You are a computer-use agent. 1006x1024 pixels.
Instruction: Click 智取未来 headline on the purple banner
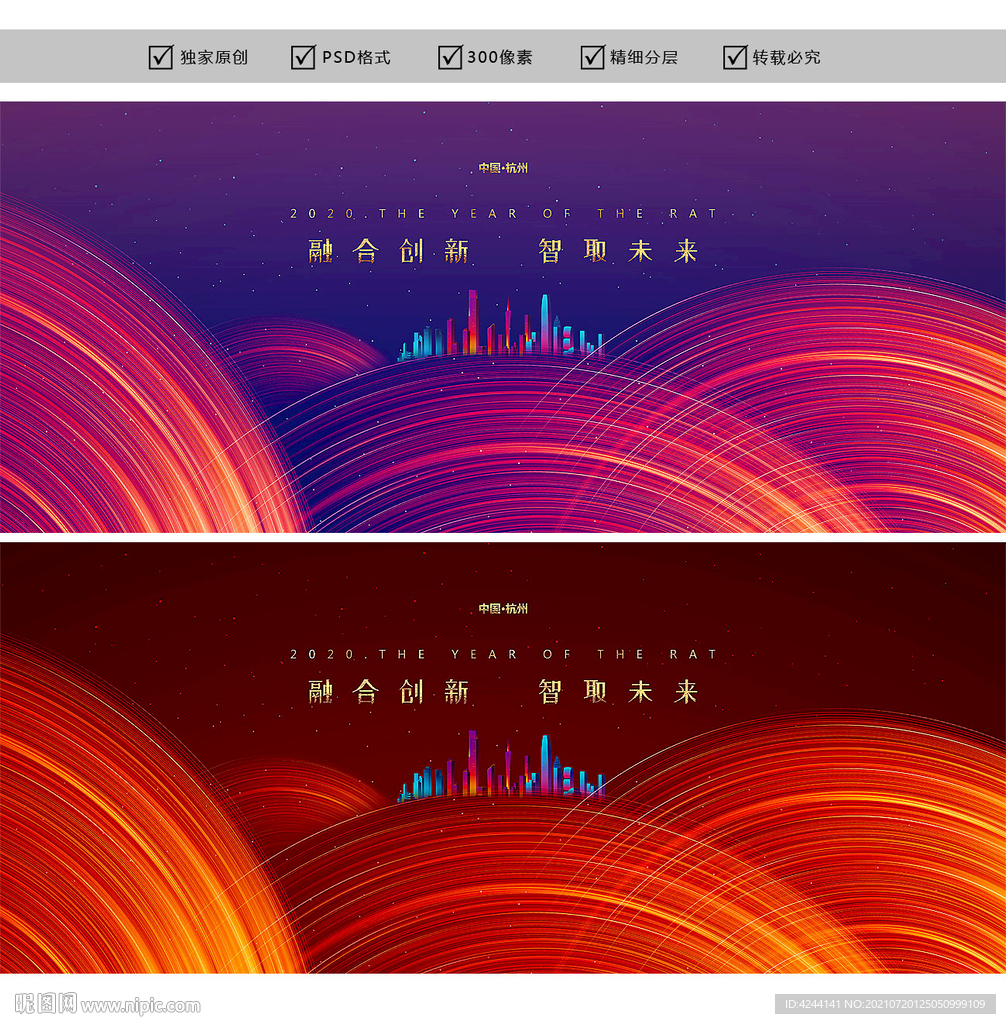click(619, 251)
